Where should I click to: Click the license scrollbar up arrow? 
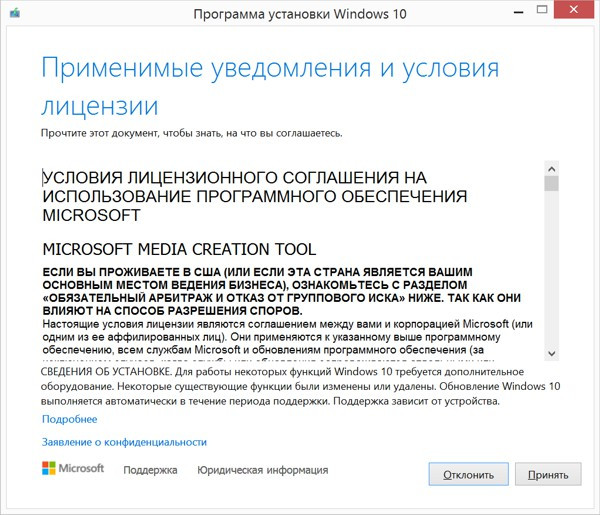pyautogui.click(x=551, y=169)
